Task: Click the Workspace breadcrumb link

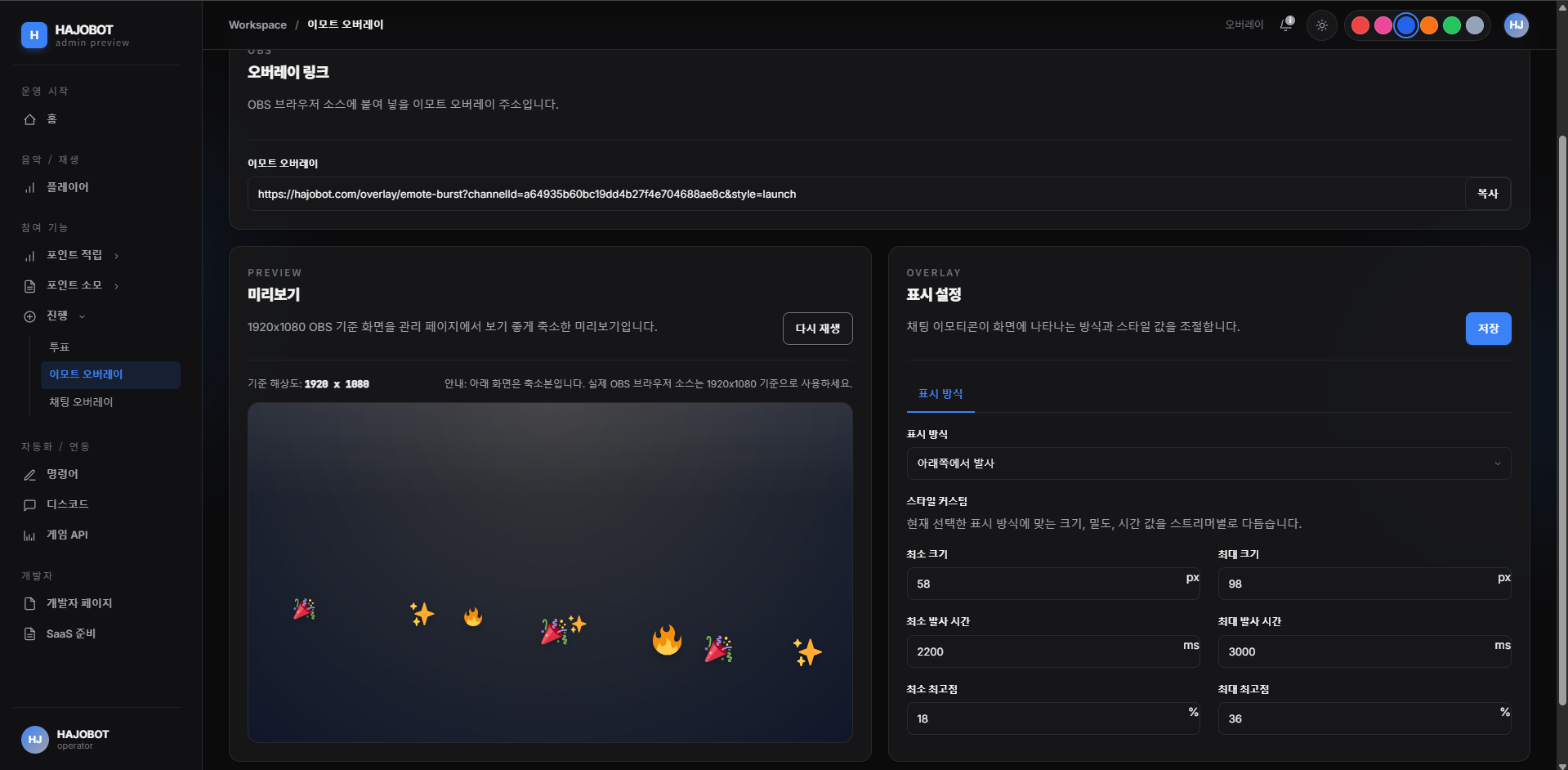Action: pyautogui.click(x=257, y=25)
